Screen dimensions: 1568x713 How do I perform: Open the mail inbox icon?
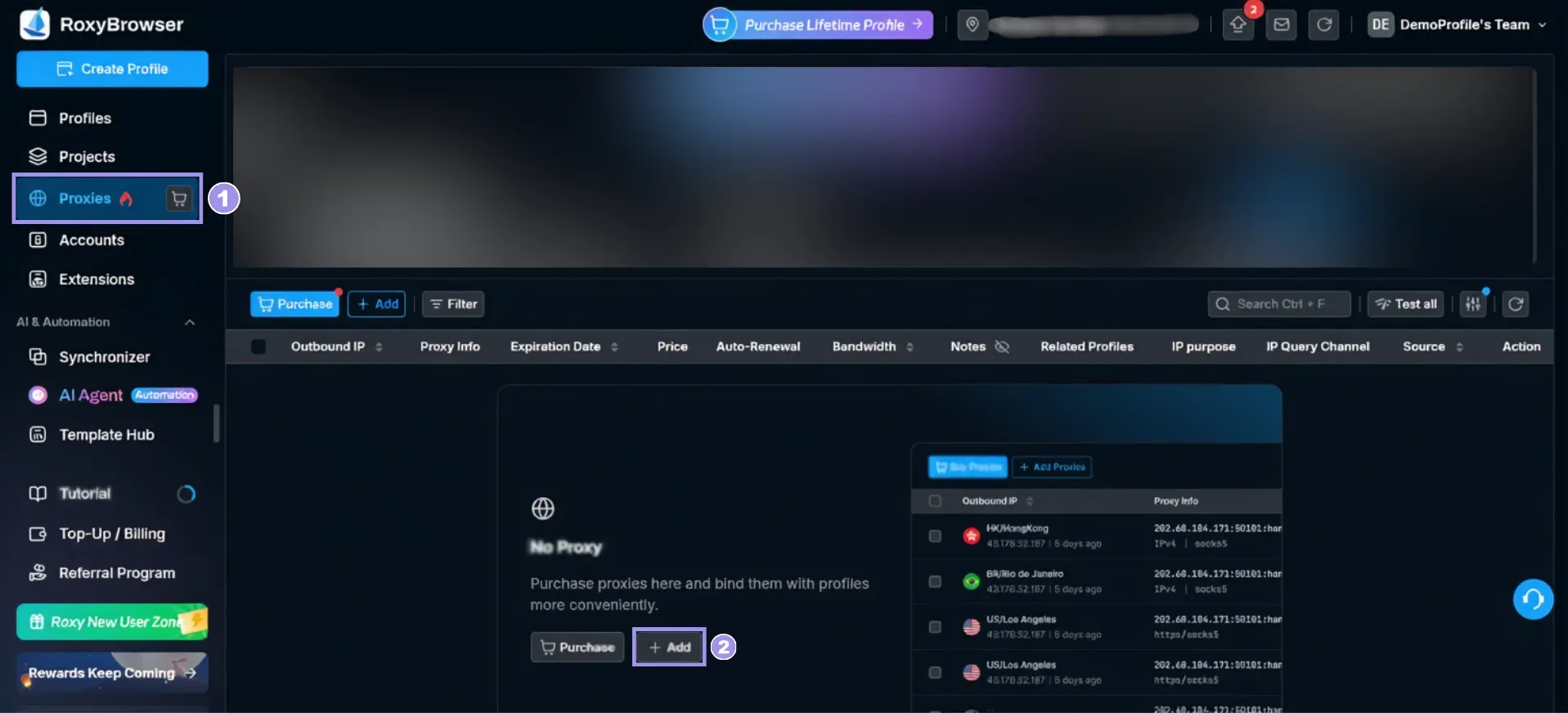point(1282,25)
